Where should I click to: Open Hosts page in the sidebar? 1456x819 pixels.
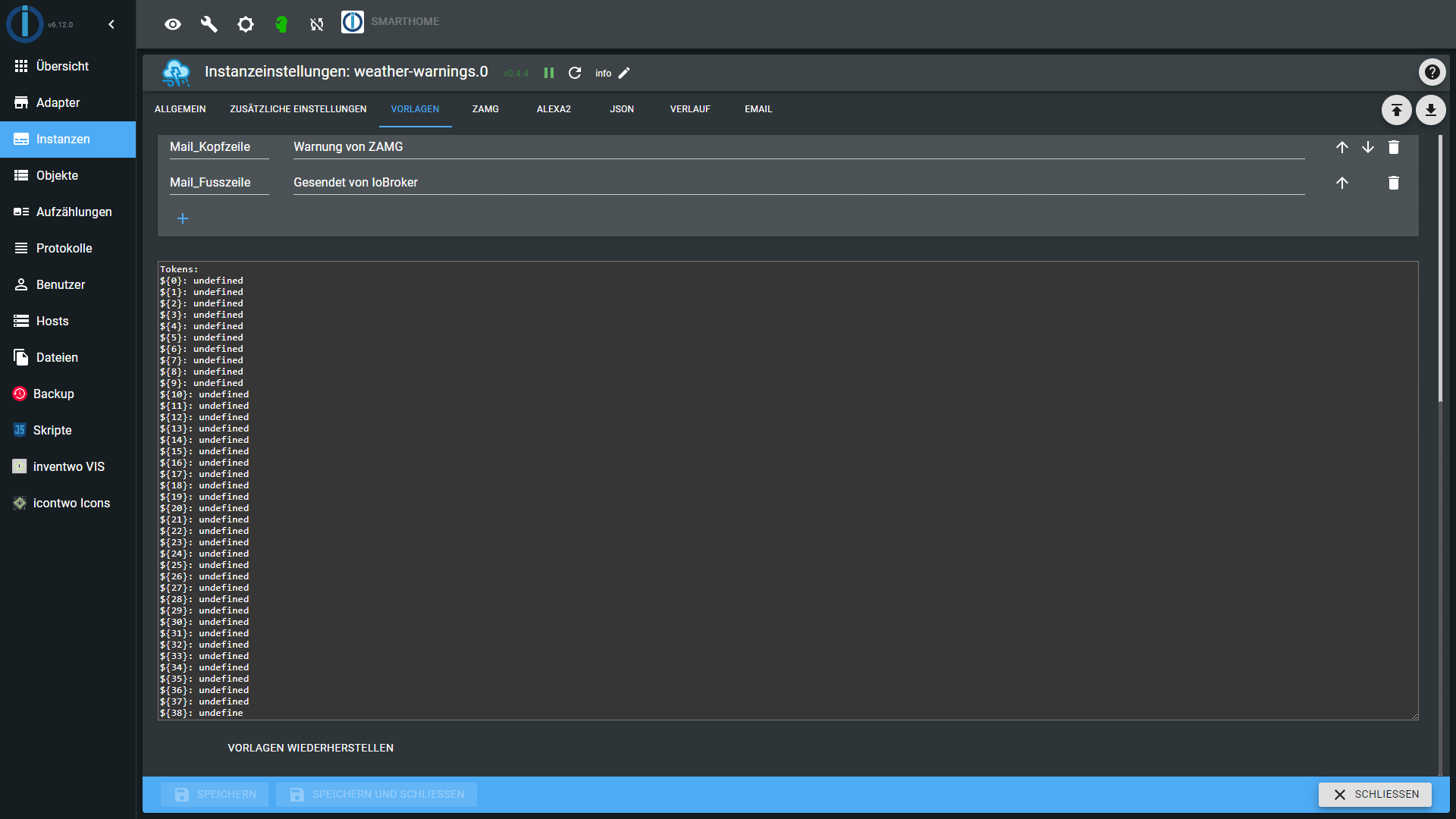click(67, 322)
